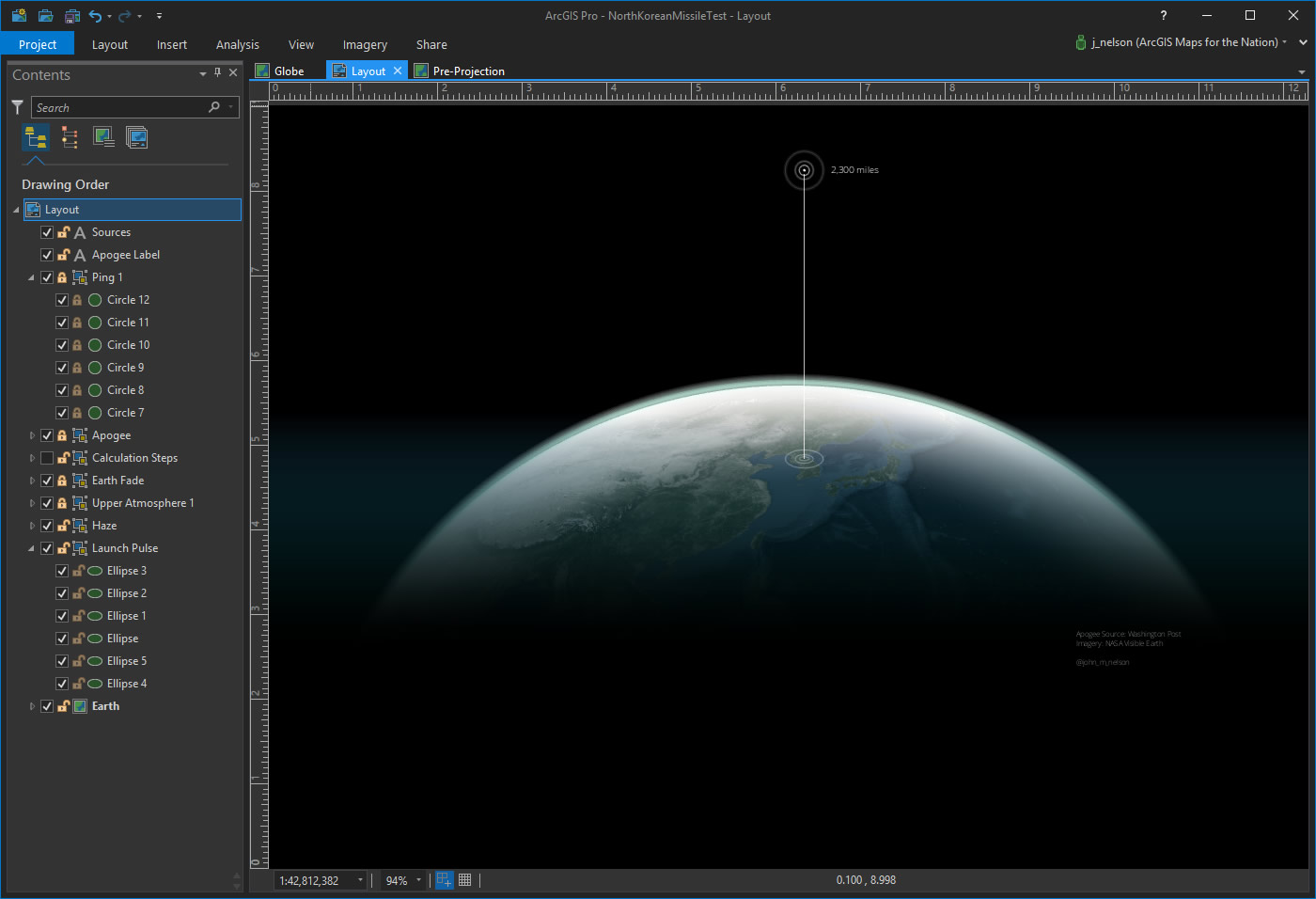Screen dimensions: 1316x899
Task: Select List By Drawing Order icon
Action: 36,138
